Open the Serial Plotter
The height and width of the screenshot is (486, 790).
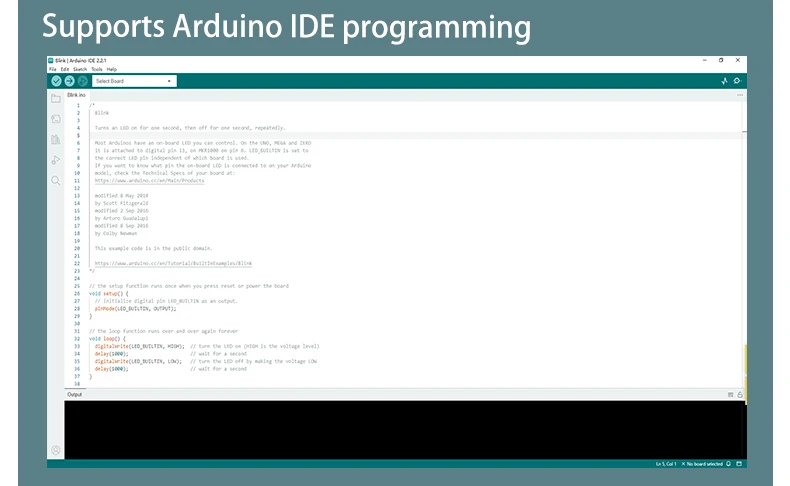[724, 81]
